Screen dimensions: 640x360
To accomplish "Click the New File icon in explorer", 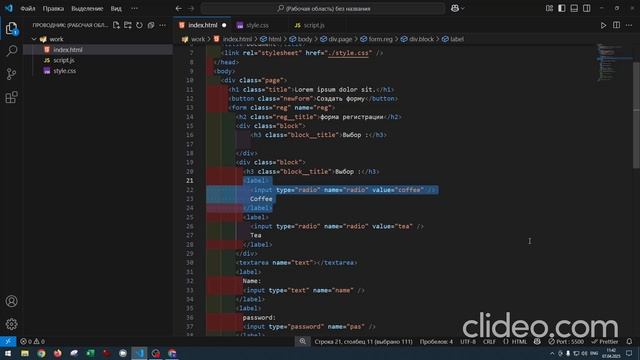I will point(116,25).
